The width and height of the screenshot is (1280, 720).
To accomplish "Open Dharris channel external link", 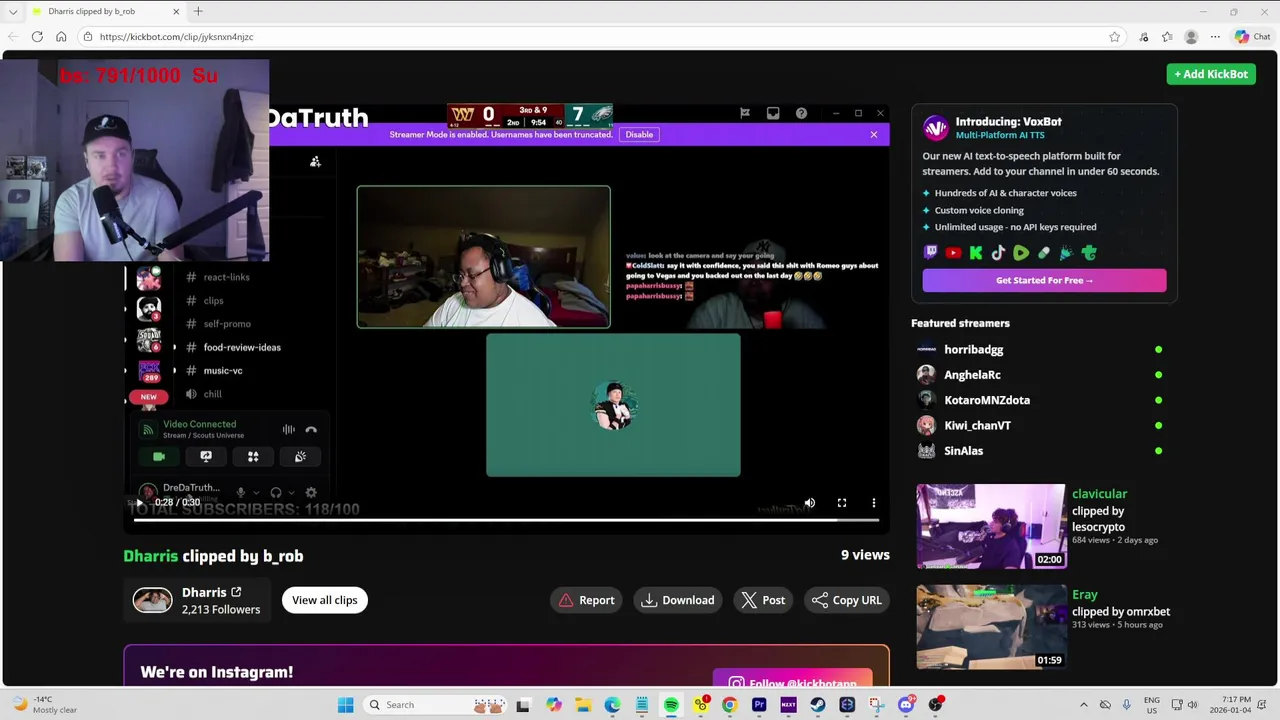I will pyautogui.click(x=236, y=592).
